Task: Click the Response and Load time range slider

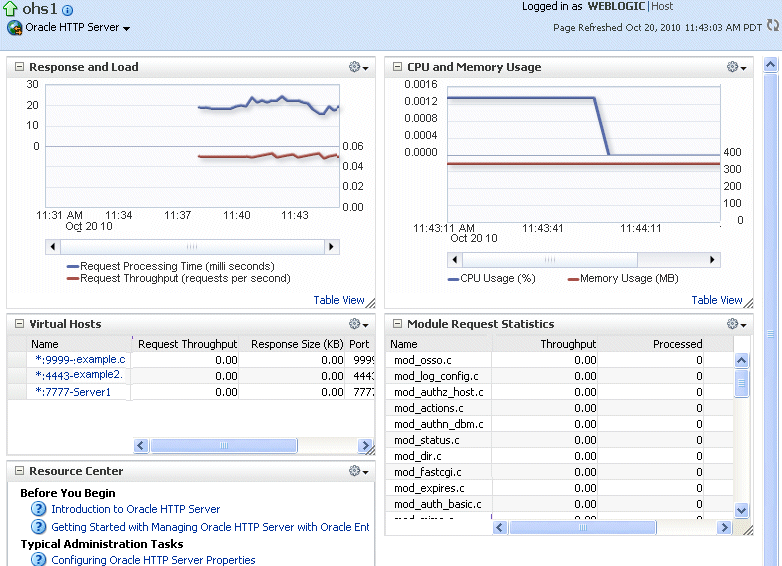Action: click(x=192, y=247)
